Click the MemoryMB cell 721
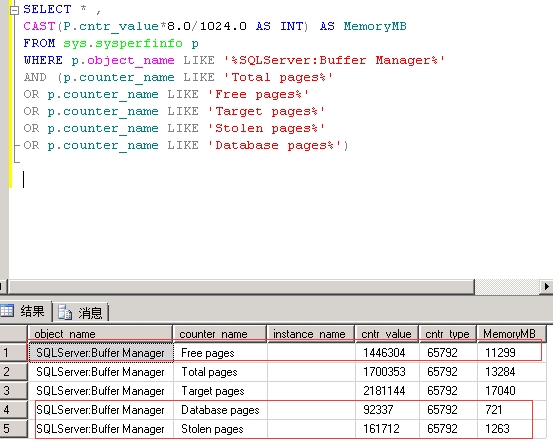The height and width of the screenshot is (444, 553). click(x=511, y=410)
